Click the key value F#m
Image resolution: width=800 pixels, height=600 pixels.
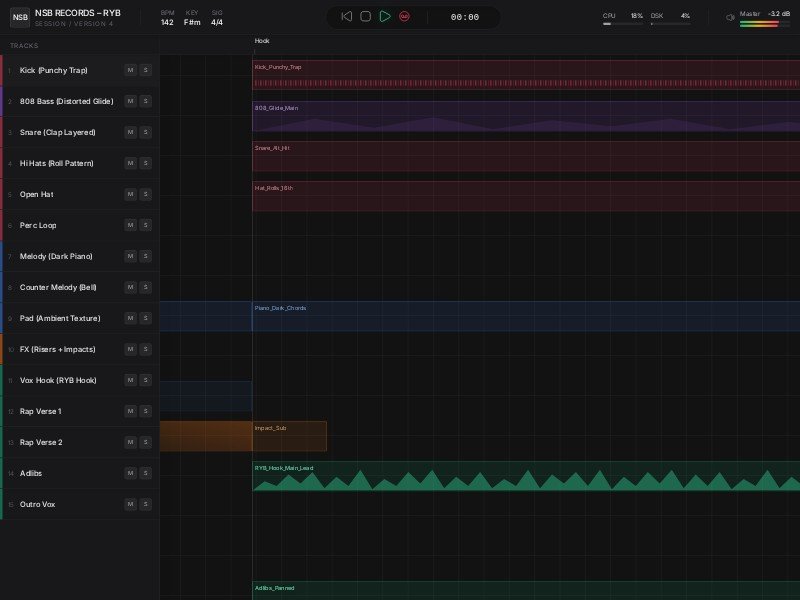point(192,22)
